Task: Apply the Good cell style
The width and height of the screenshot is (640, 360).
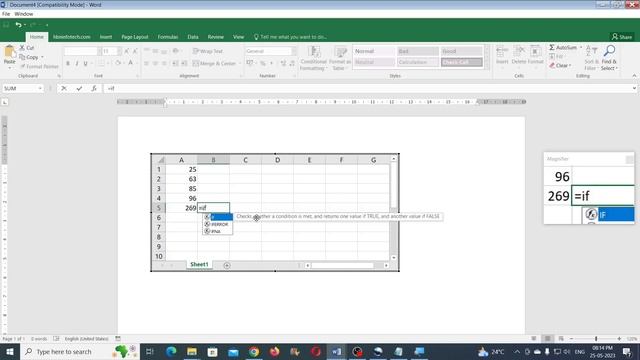Action: (x=462, y=51)
